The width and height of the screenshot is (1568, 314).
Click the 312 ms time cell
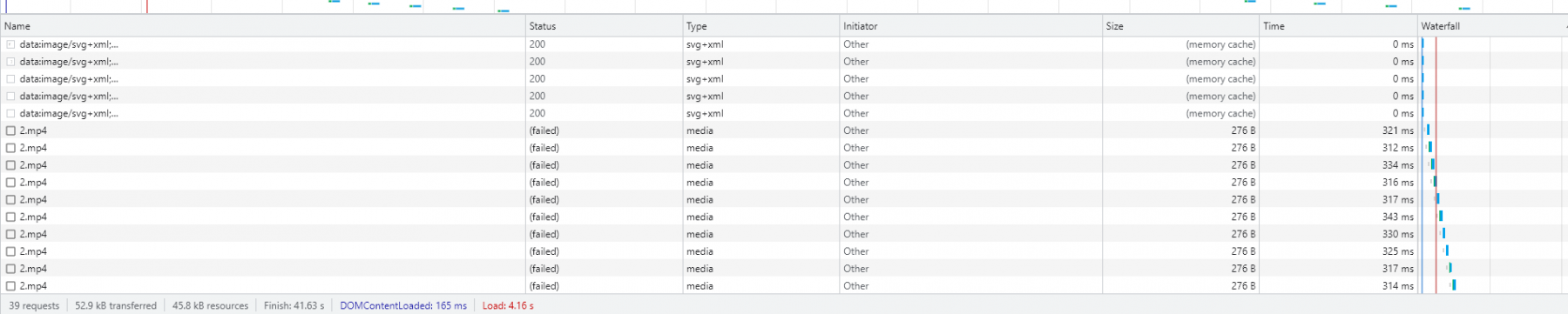1397,148
